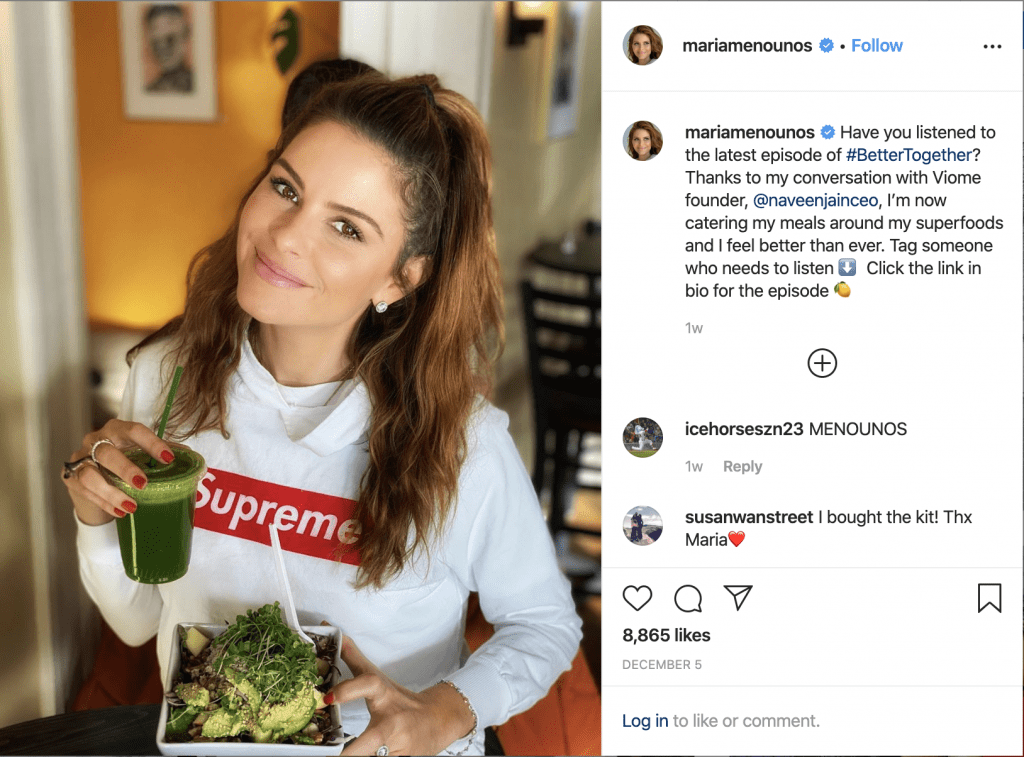Viewport: 1024px width, 757px height.
Task: Click the Follow link in the header
Action: click(876, 45)
